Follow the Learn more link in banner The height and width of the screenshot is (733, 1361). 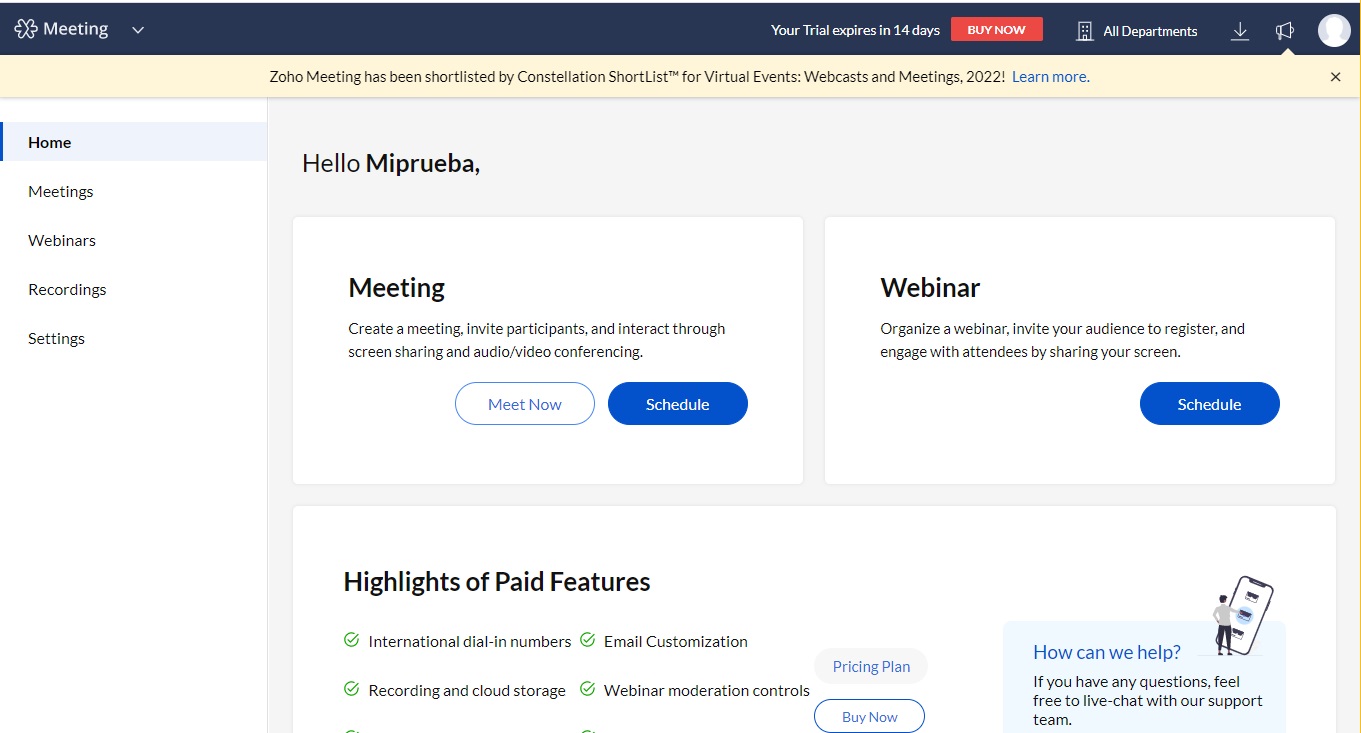(1050, 77)
